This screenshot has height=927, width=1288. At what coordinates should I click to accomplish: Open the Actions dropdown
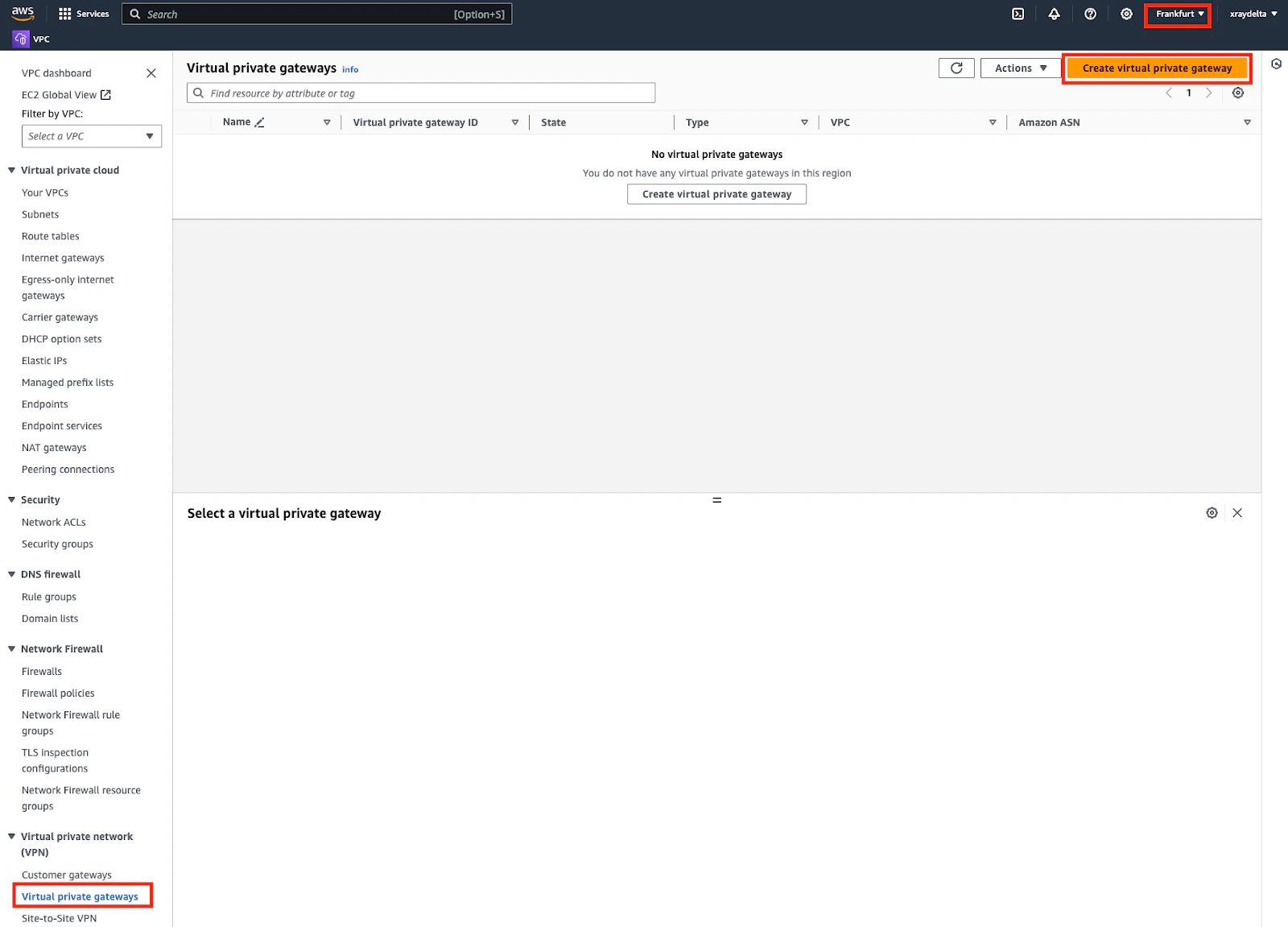(1019, 68)
